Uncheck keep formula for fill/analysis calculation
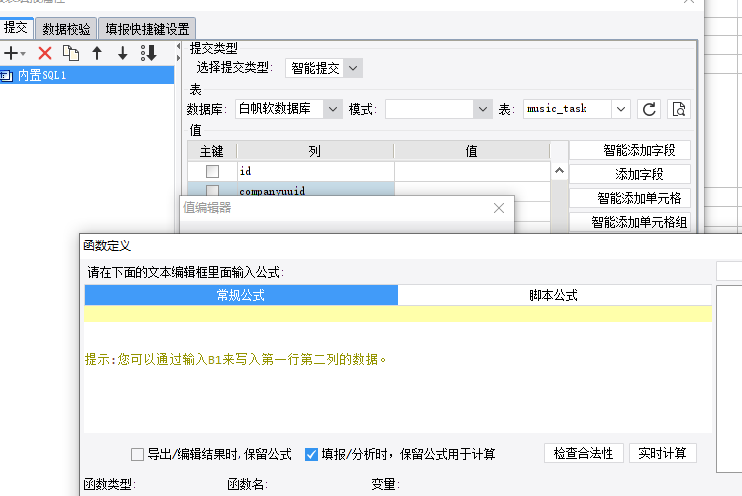This screenshot has width=742, height=496. point(311,454)
